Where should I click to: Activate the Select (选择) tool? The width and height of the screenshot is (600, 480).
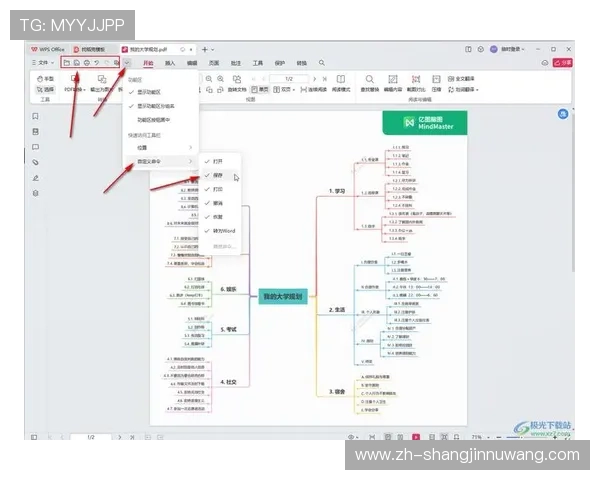(46, 90)
